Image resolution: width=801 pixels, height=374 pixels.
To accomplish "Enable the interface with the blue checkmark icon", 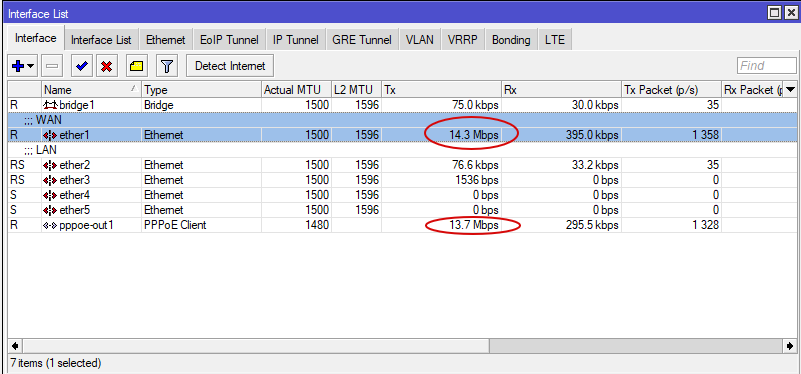I will coord(81,66).
